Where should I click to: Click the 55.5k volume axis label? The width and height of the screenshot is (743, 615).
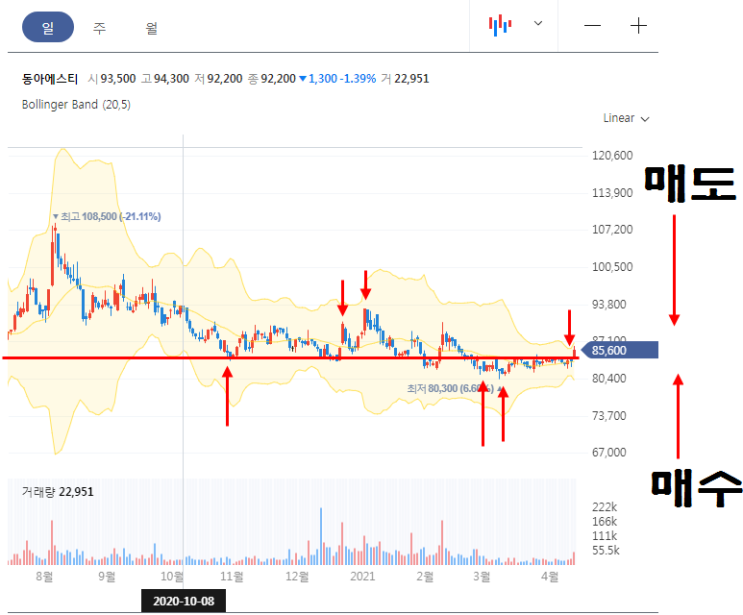coord(606,551)
